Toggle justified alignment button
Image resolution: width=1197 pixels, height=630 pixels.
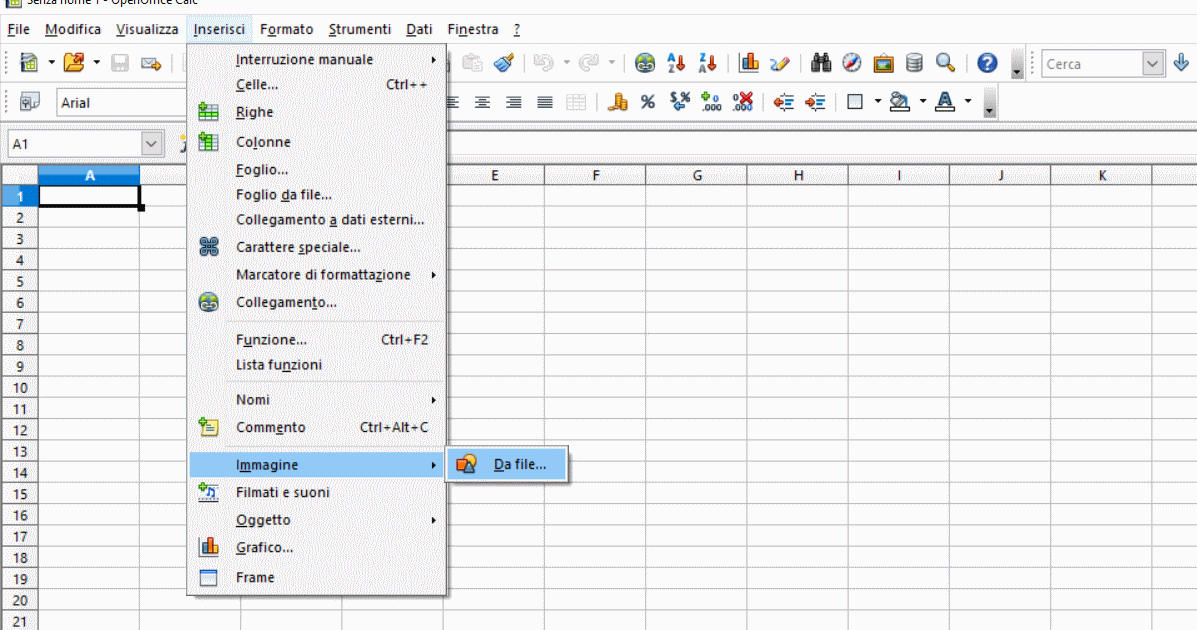click(x=545, y=102)
